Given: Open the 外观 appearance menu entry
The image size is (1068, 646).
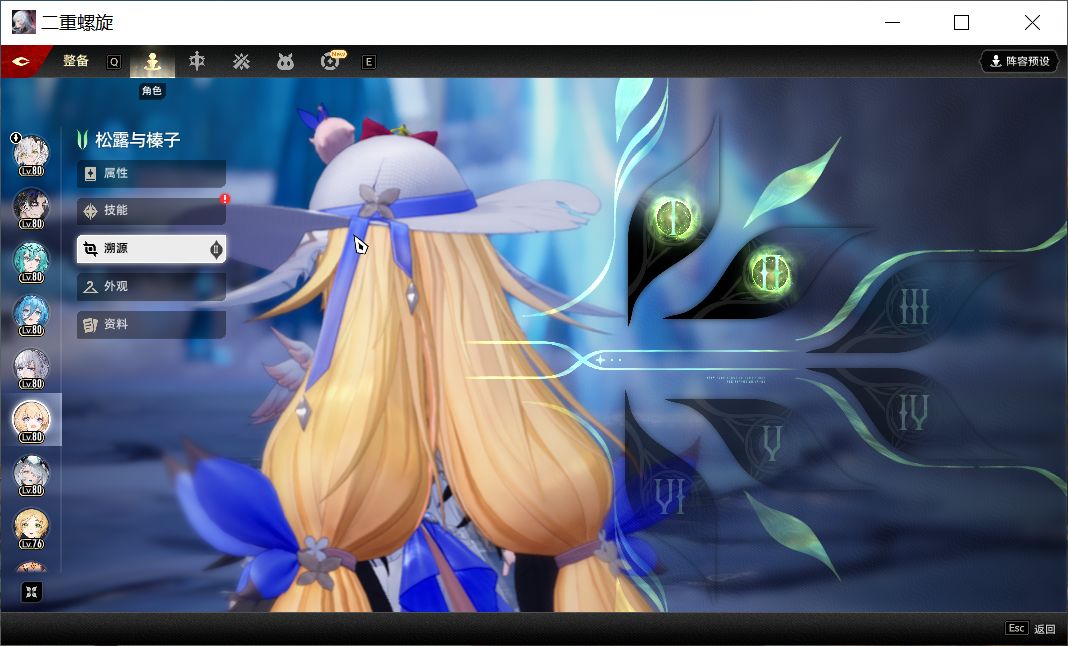Looking at the screenshot, I should coord(151,287).
